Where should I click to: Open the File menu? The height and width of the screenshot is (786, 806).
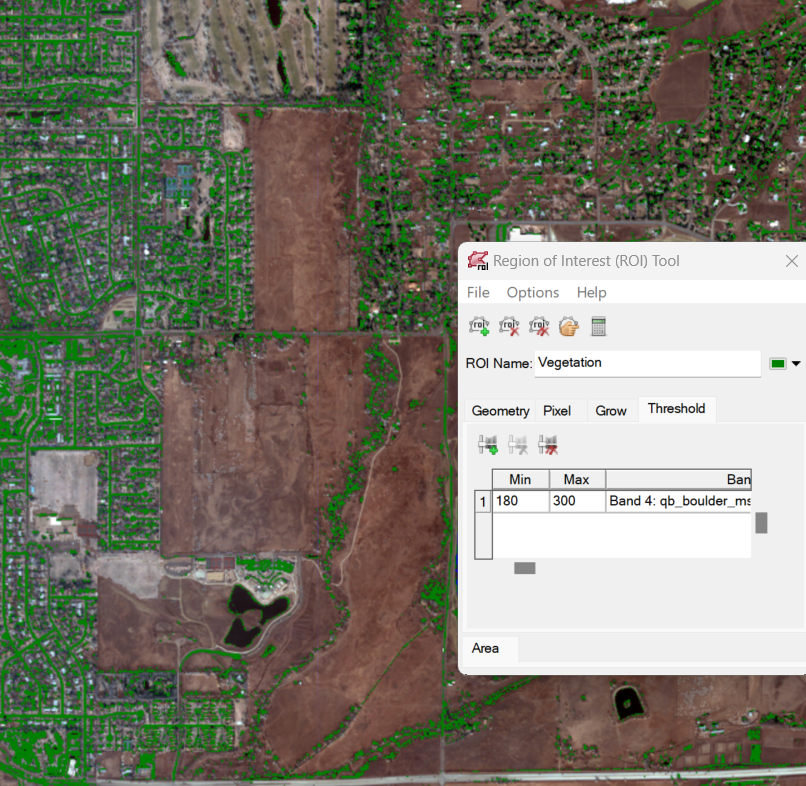(478, 292)
